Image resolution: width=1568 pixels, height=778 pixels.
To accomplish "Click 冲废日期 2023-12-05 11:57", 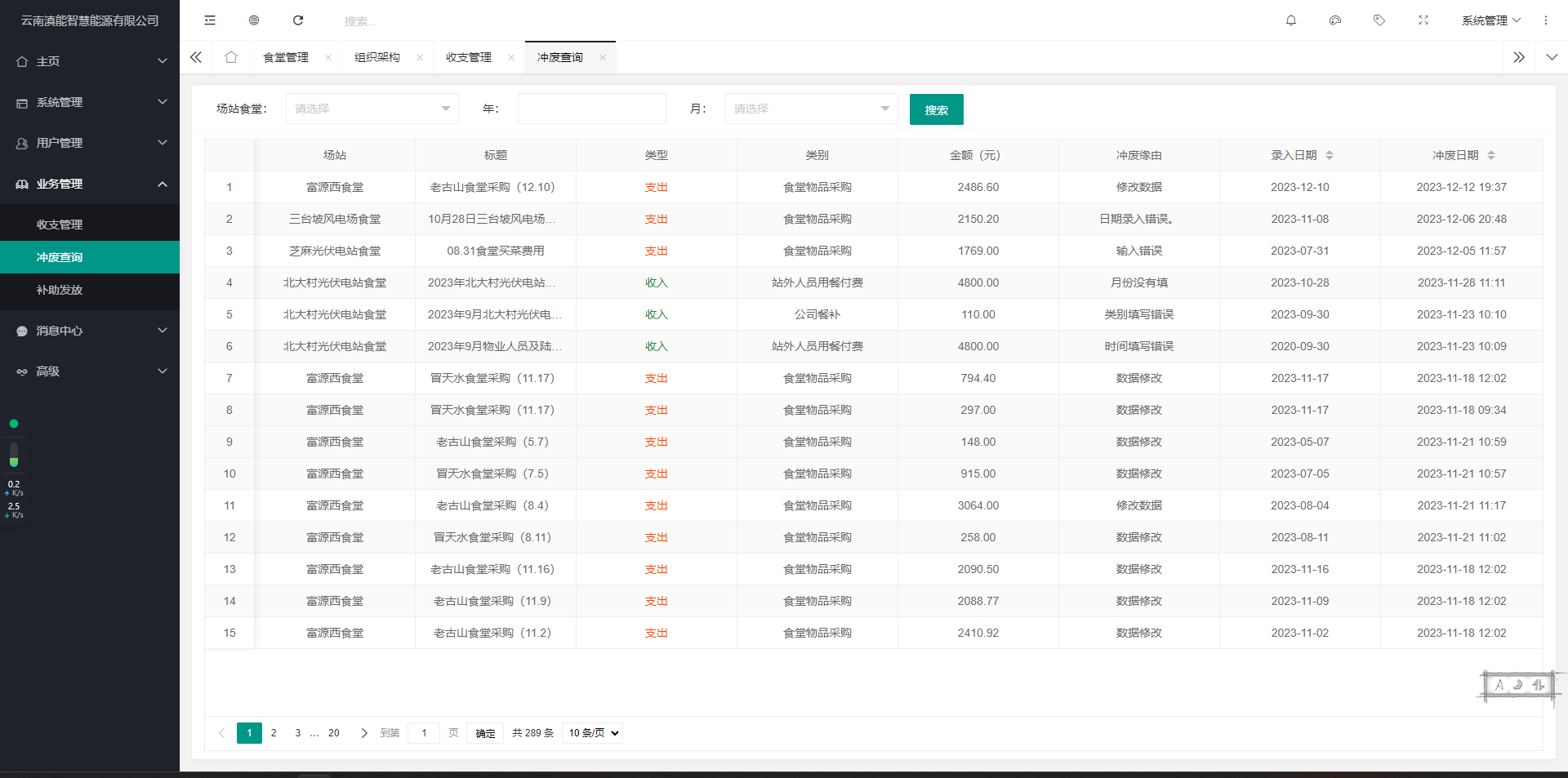I will coord(1462,251).
